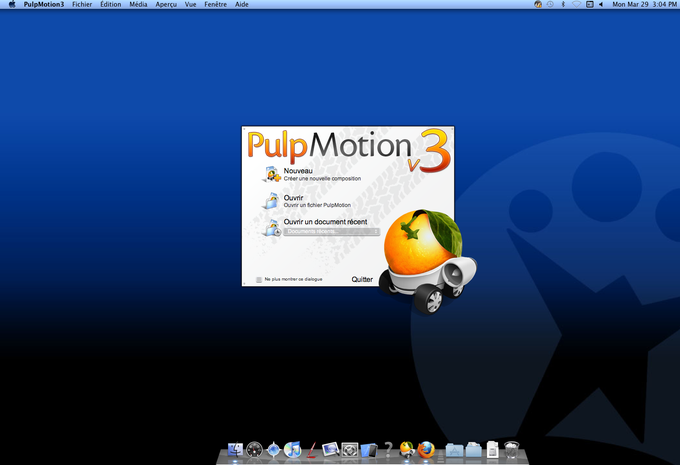Open the PulpMotion3 application menu

(44, 4)
